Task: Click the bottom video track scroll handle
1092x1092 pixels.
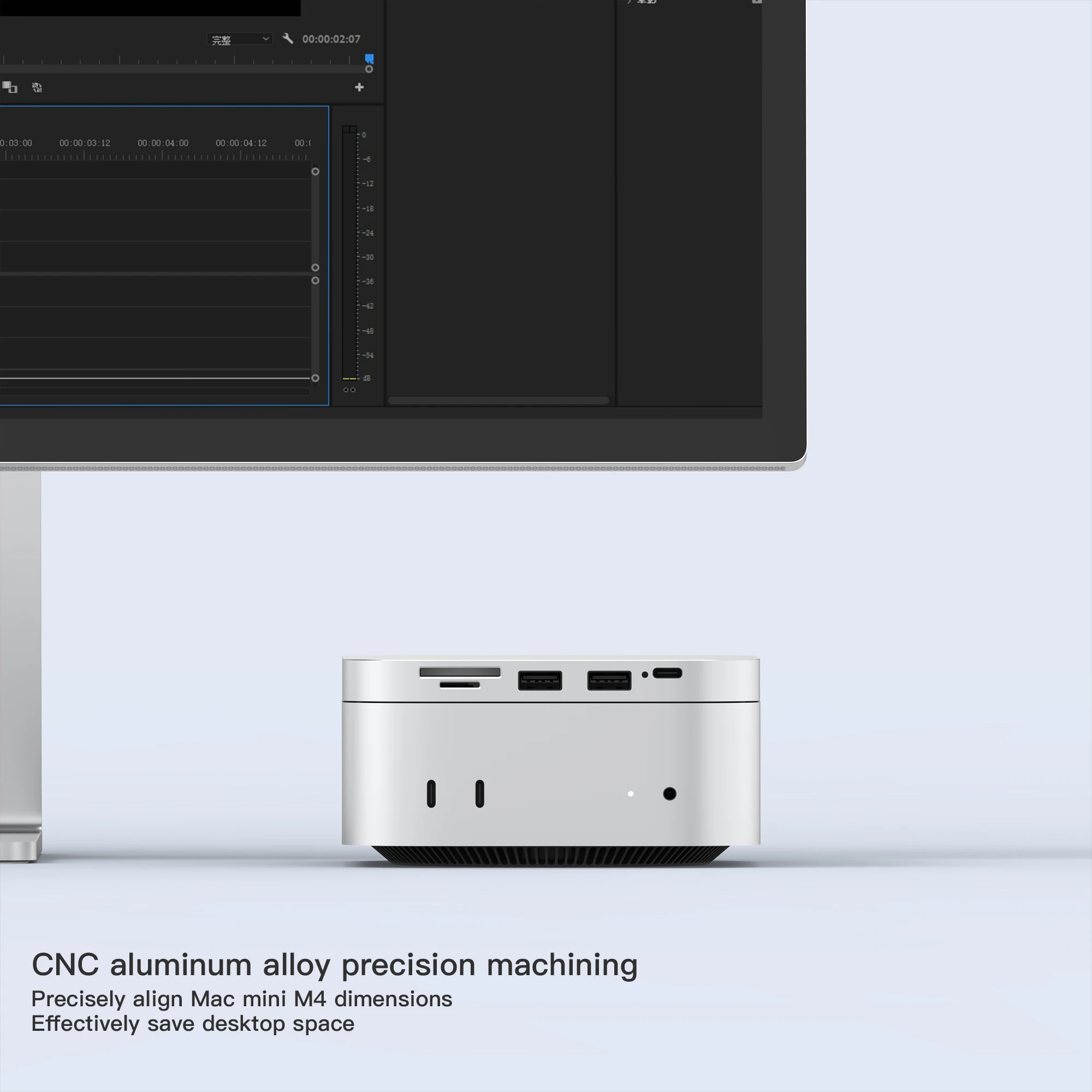Action: [316, 268]
